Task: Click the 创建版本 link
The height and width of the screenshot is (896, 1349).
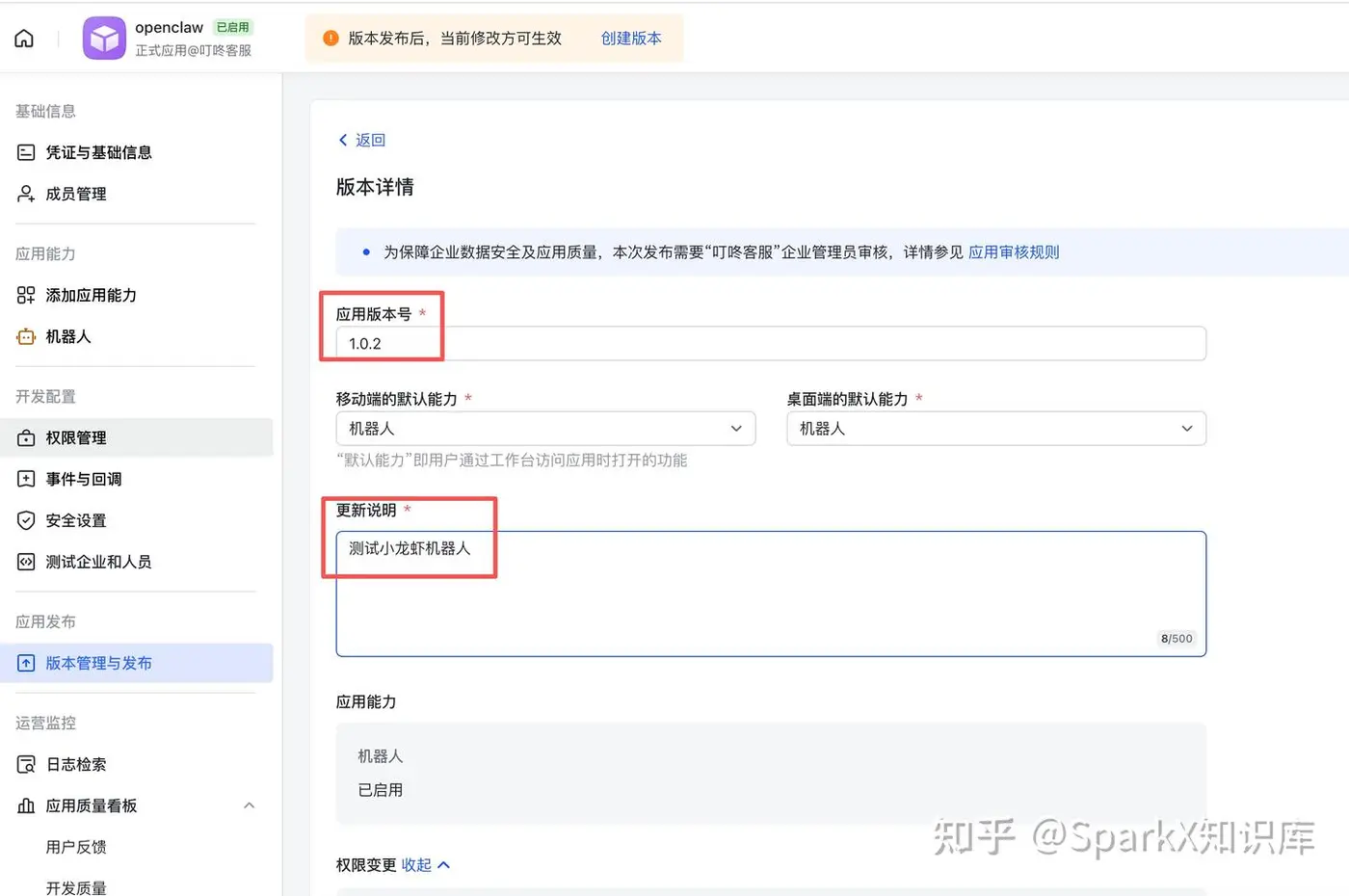Action: point(631,39)
